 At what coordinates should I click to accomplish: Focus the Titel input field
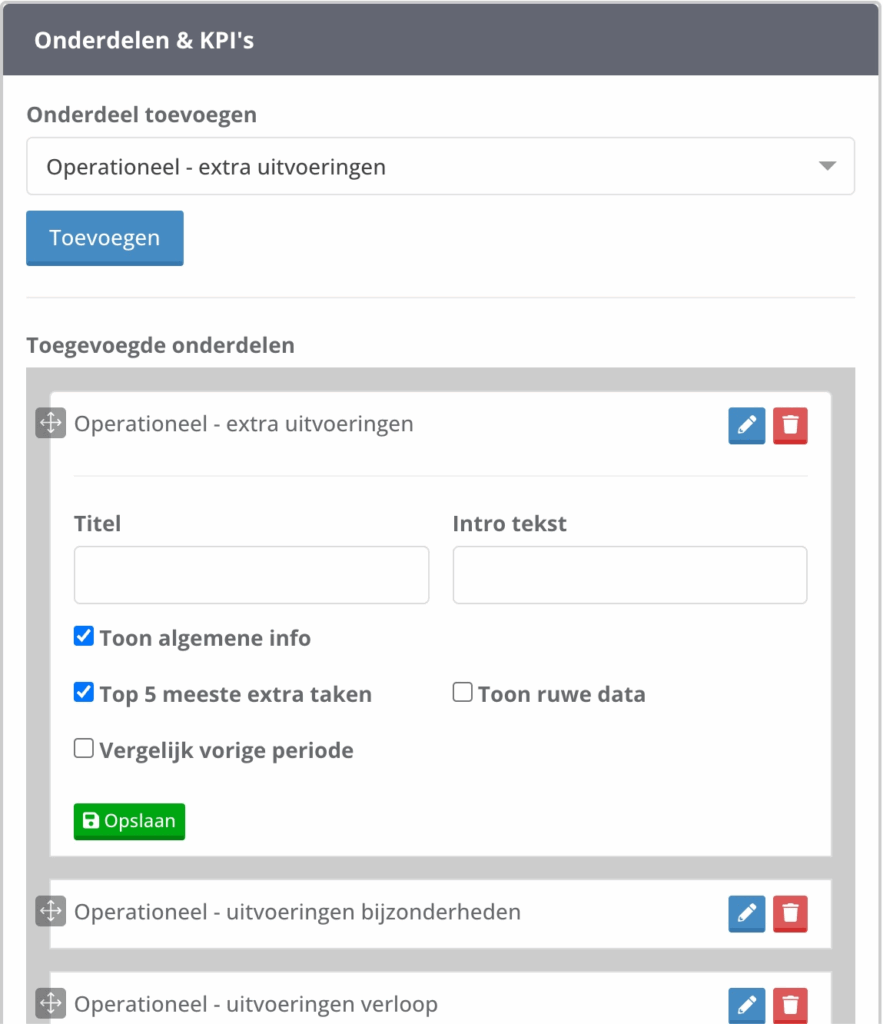coord(251,575)
